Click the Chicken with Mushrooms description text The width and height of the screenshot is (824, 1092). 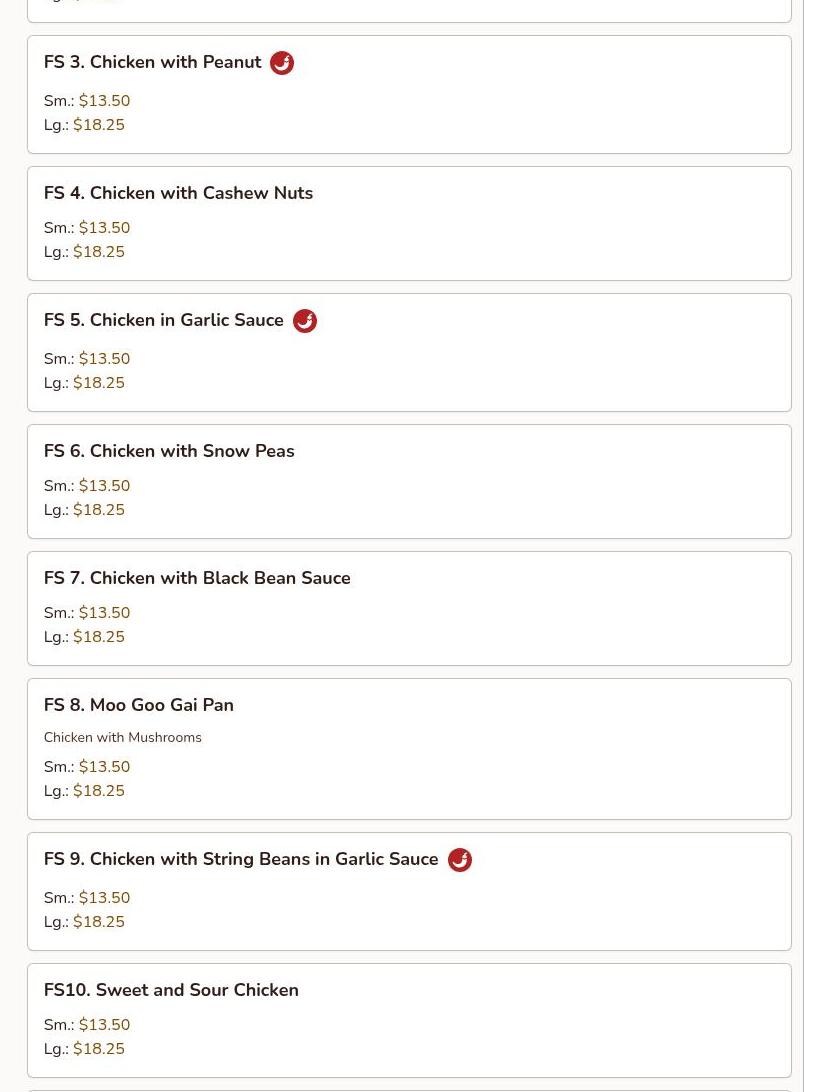pos(123,738)
